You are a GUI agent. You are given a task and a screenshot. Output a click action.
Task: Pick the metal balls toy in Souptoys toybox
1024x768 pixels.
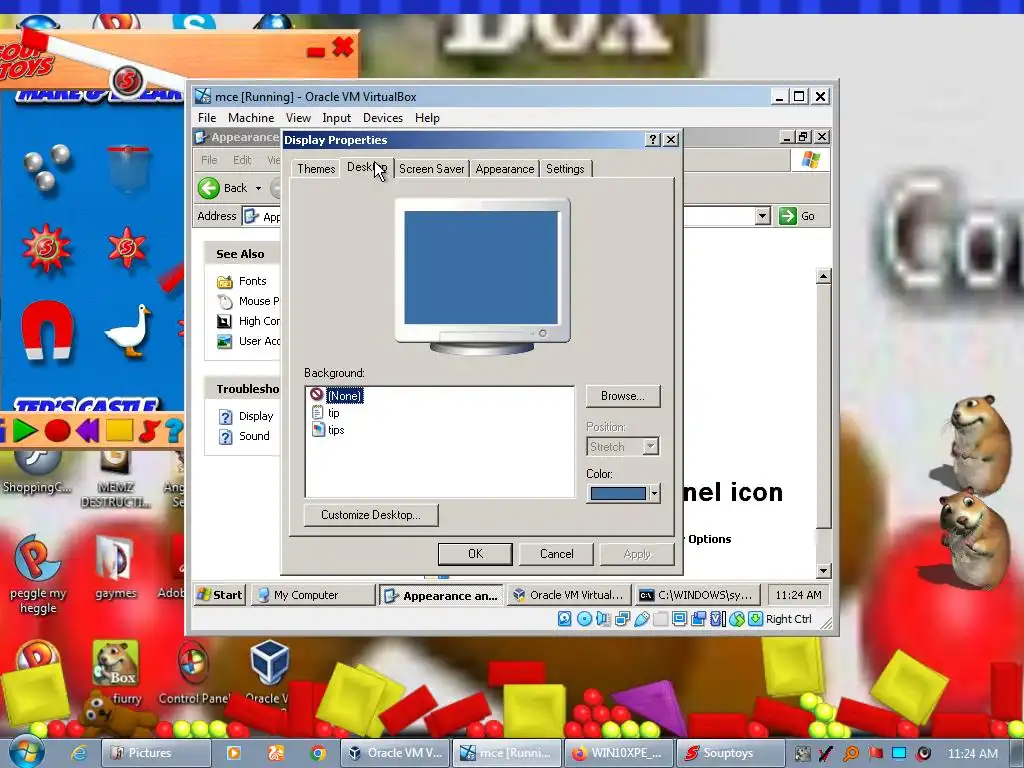(x=46, y=167)
